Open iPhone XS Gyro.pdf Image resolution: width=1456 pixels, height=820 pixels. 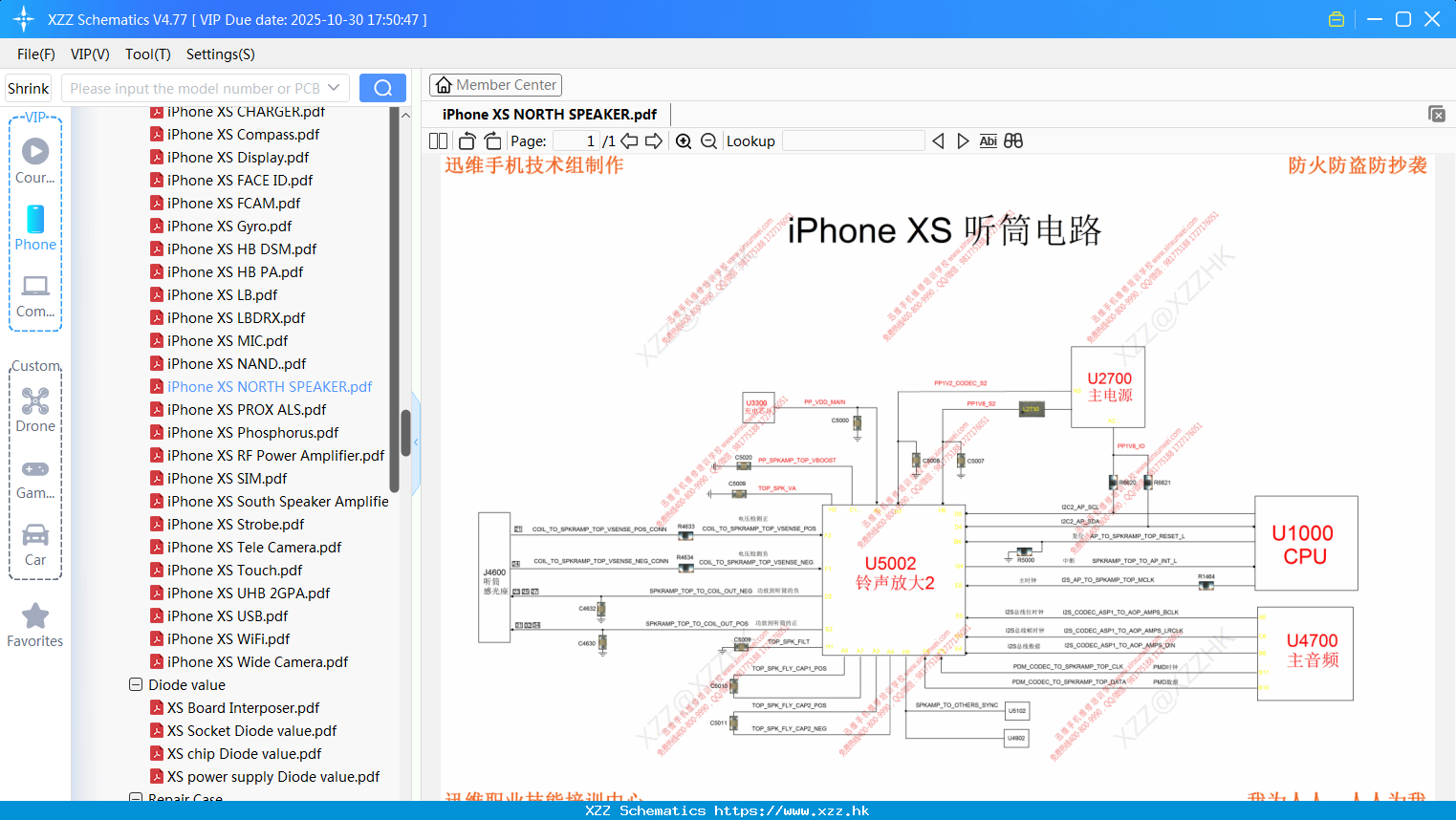[229, 226]
